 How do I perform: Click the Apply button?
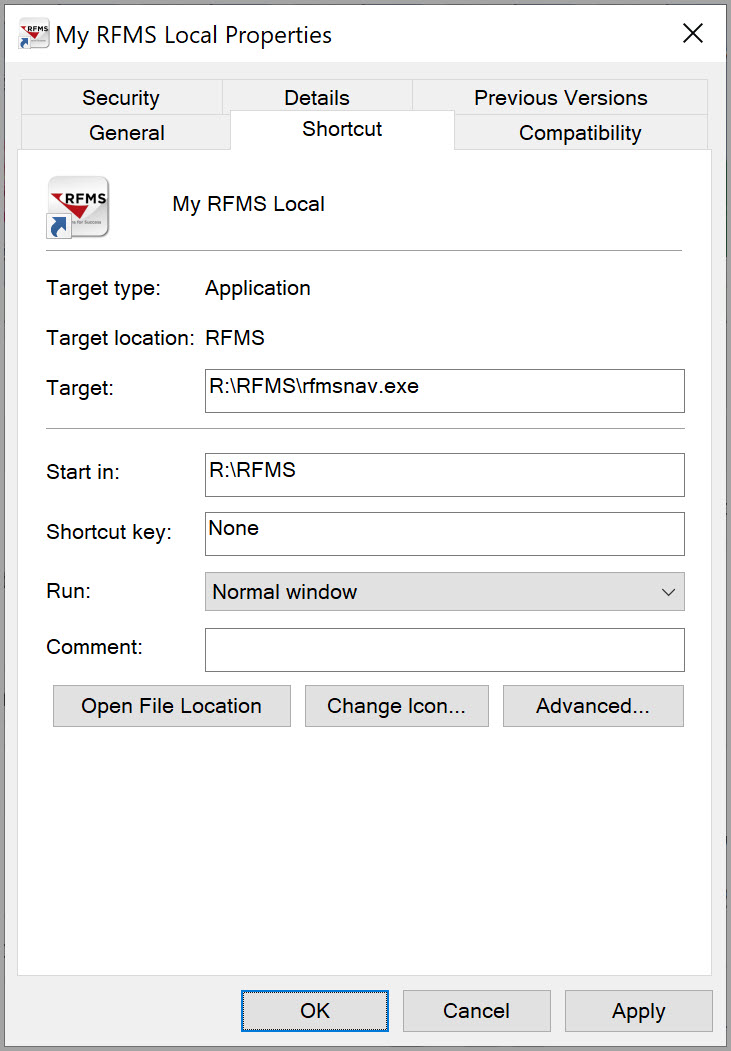(639, 1010)
